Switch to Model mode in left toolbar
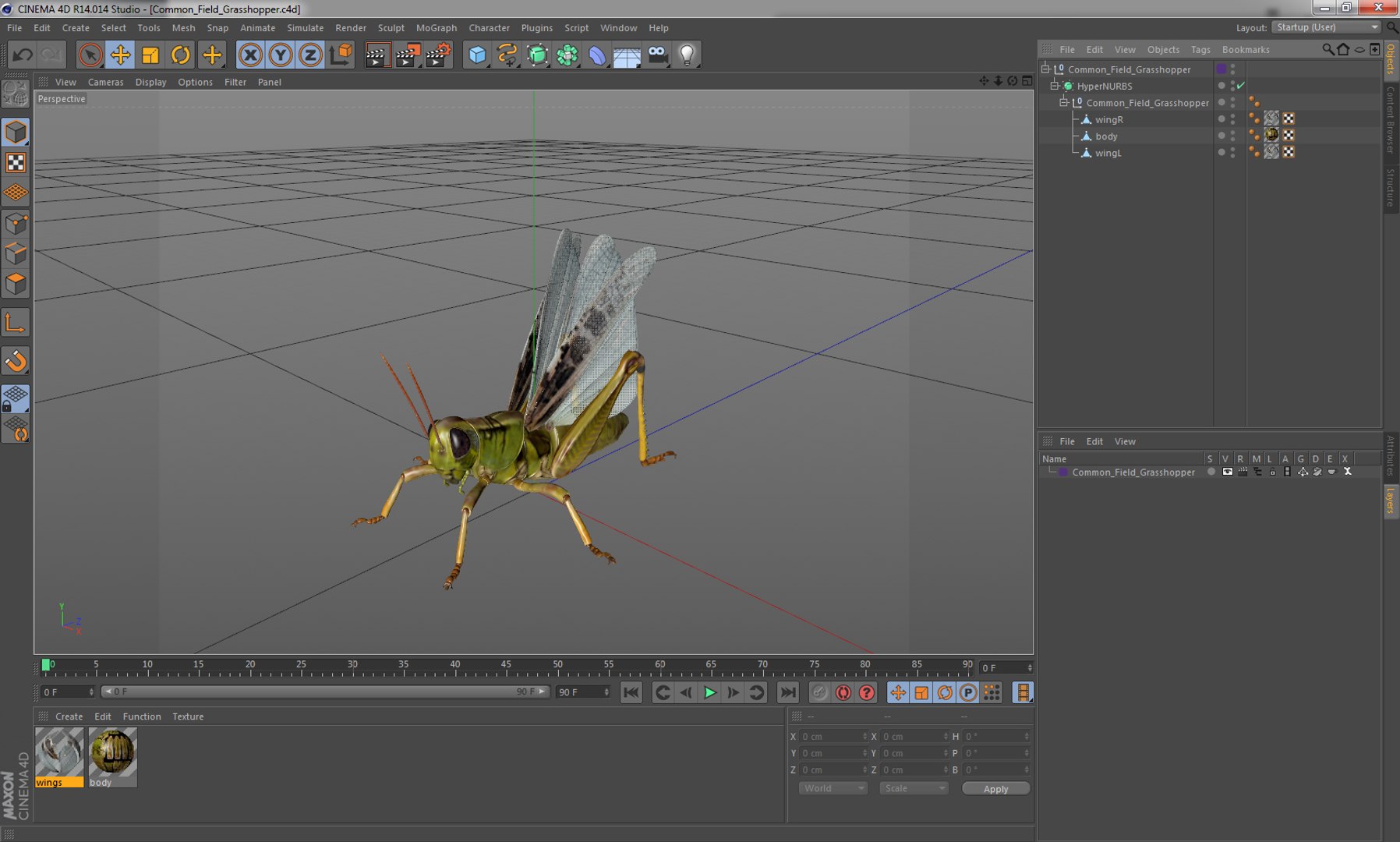 coord(16,132)
